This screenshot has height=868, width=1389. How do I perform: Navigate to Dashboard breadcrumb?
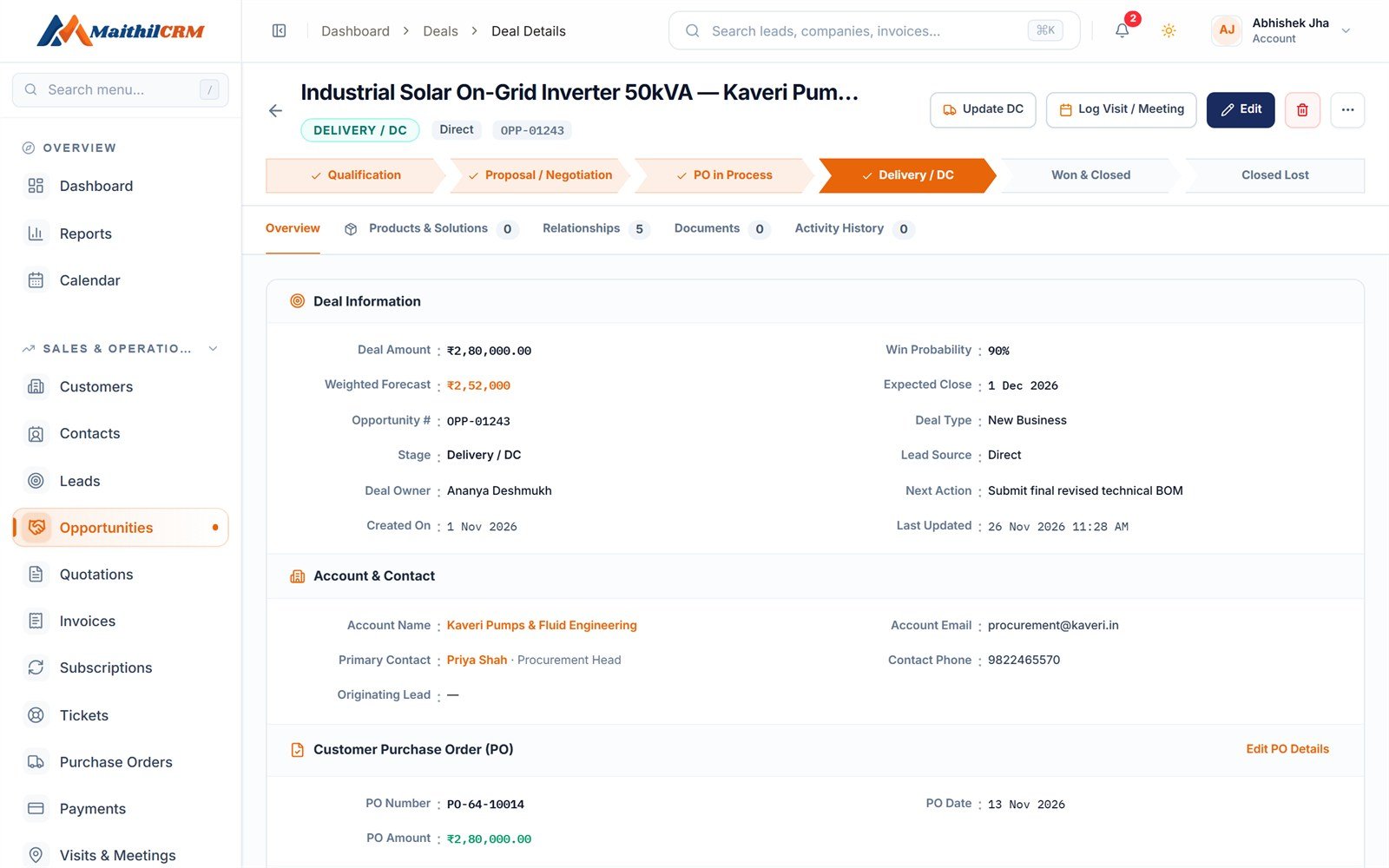click(355, 31)
